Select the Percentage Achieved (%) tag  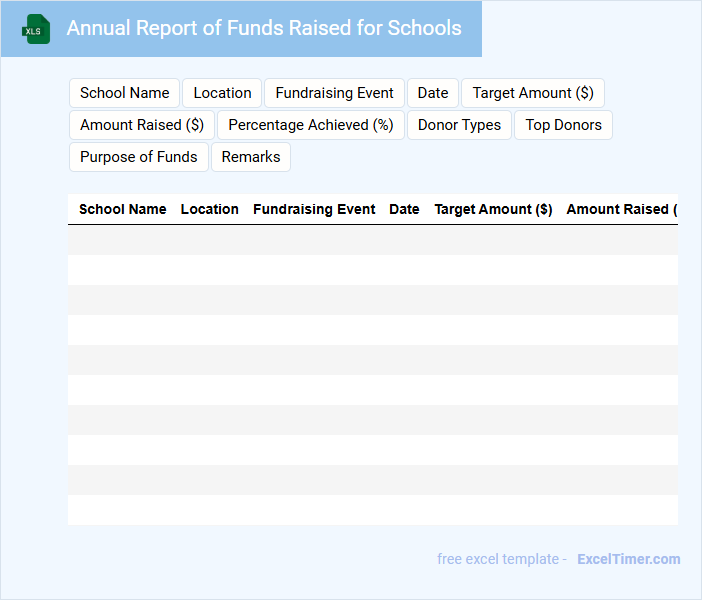click(x=311, y=125)
